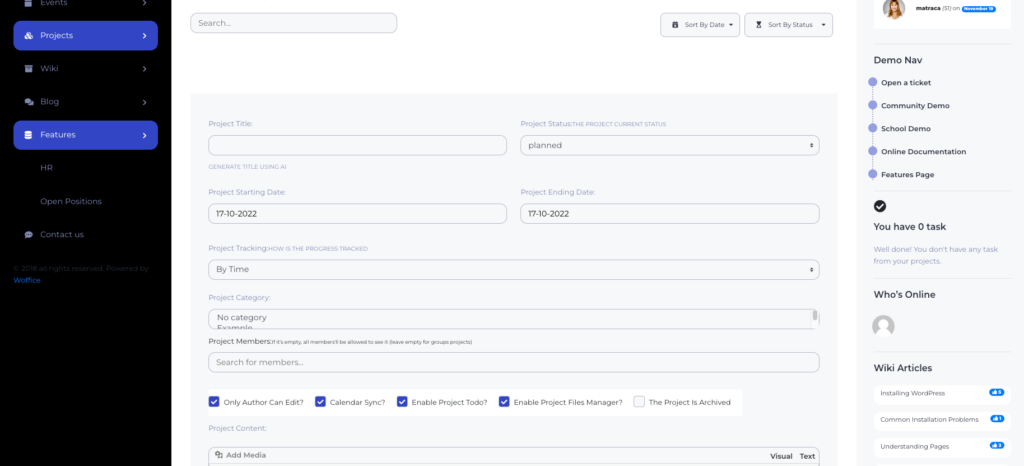Click the Project Starting Date field
This screenshot has width=1024, height=466.
point(357,213)
